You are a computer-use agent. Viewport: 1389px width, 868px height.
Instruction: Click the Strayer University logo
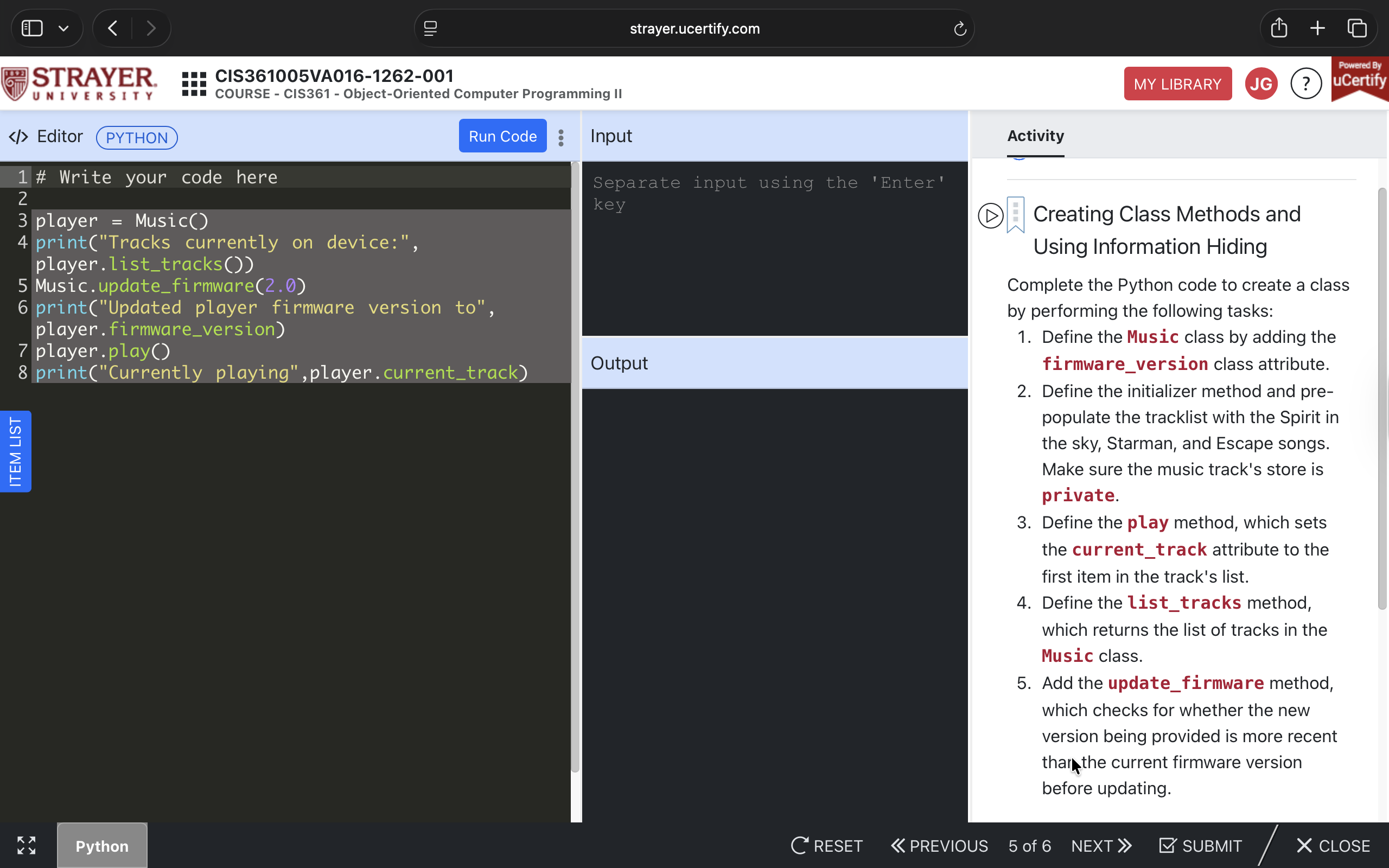(79, 84)
